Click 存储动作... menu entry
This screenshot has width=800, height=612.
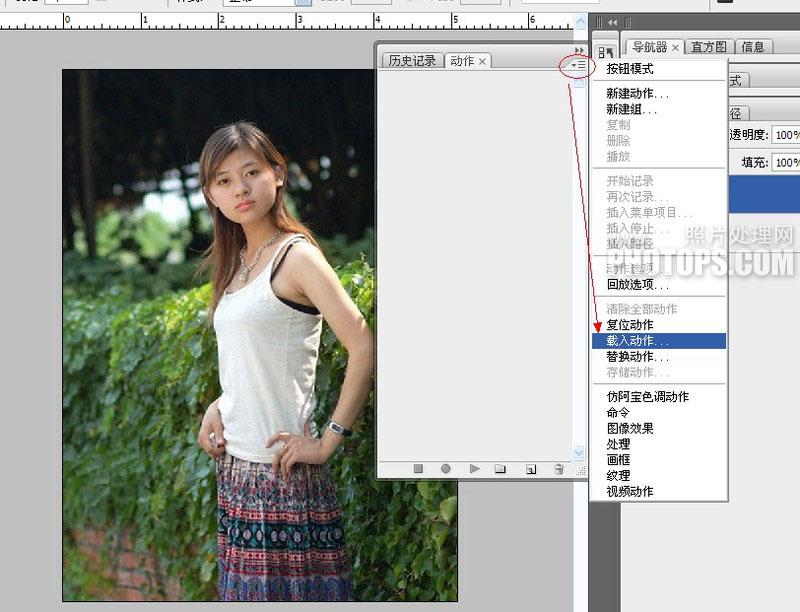659,372
